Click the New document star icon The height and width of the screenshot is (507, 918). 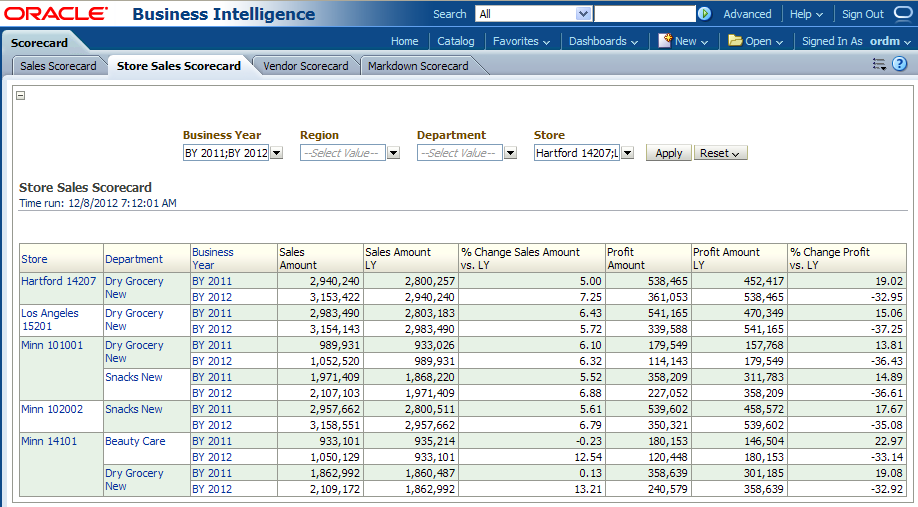coord(665,41)
